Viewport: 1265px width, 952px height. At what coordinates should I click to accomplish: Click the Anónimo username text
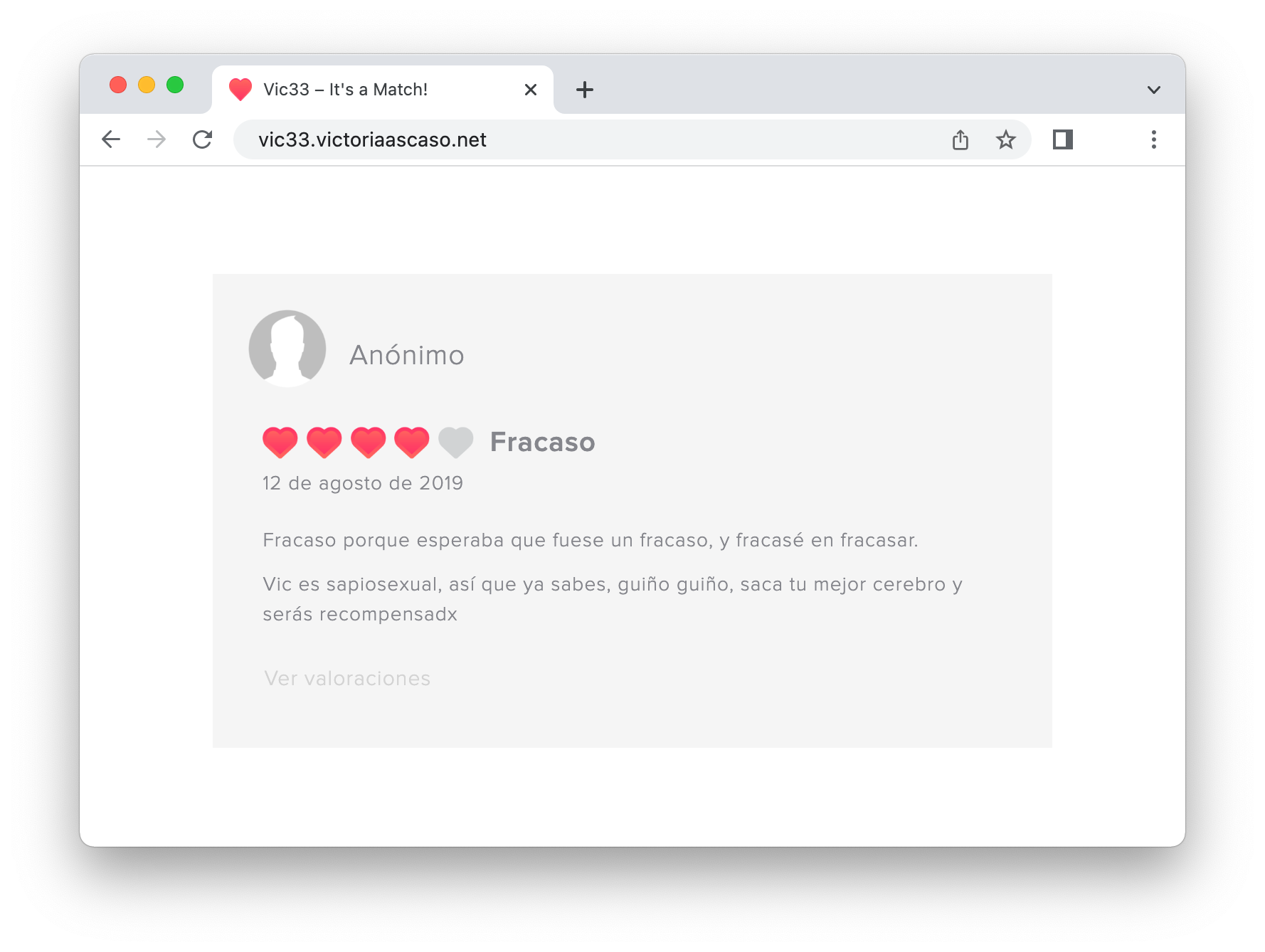[407, 354]
